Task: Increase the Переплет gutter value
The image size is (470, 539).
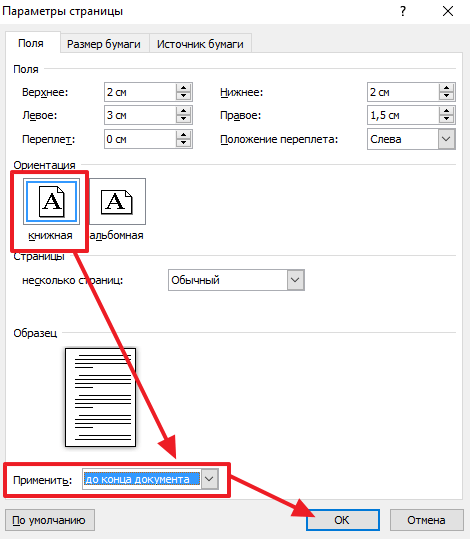Action: coord(184,135)
